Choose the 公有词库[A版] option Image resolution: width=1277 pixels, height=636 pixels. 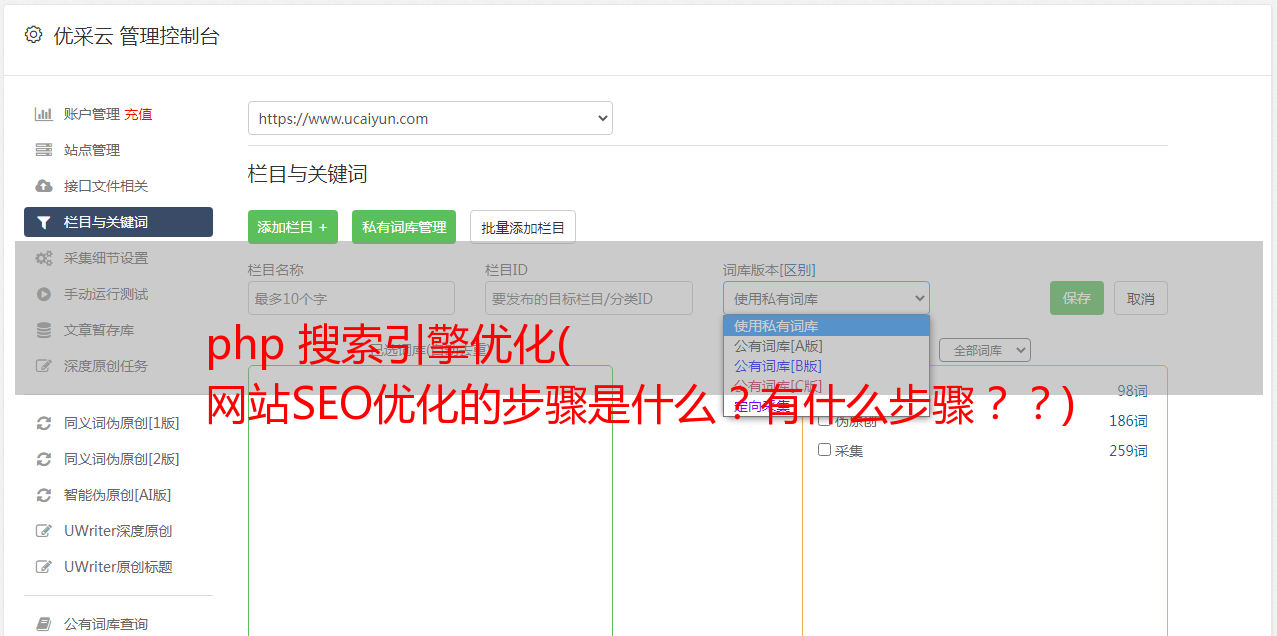point(826,346)
